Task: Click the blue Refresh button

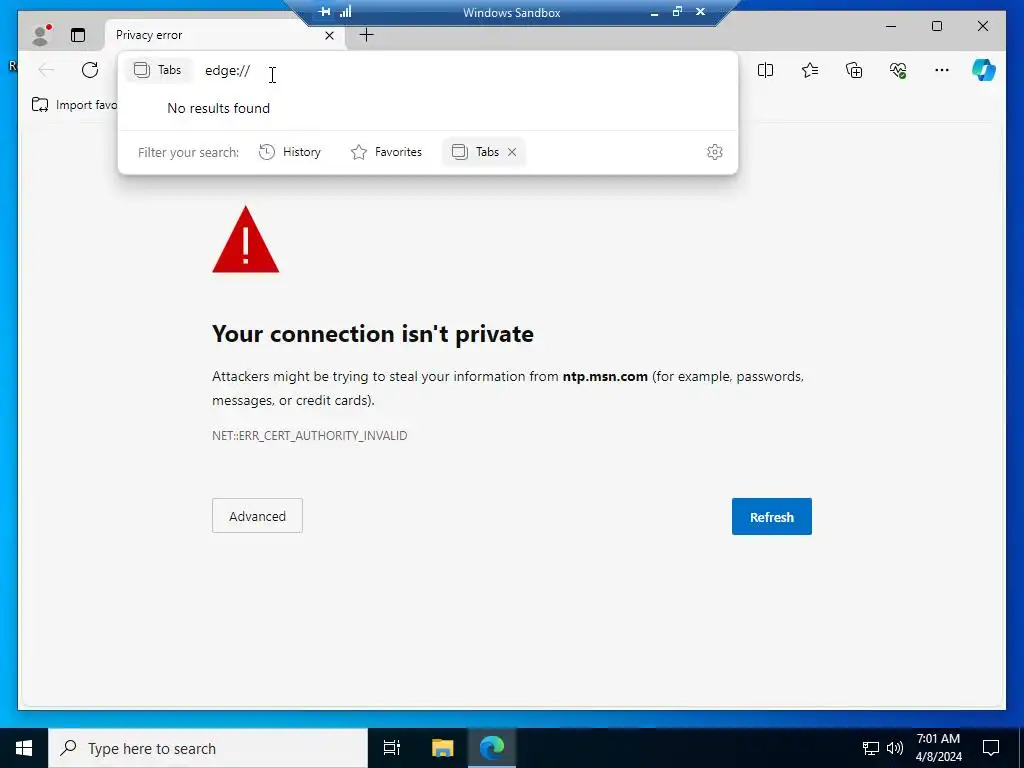Action: click(x=772, y=517)
